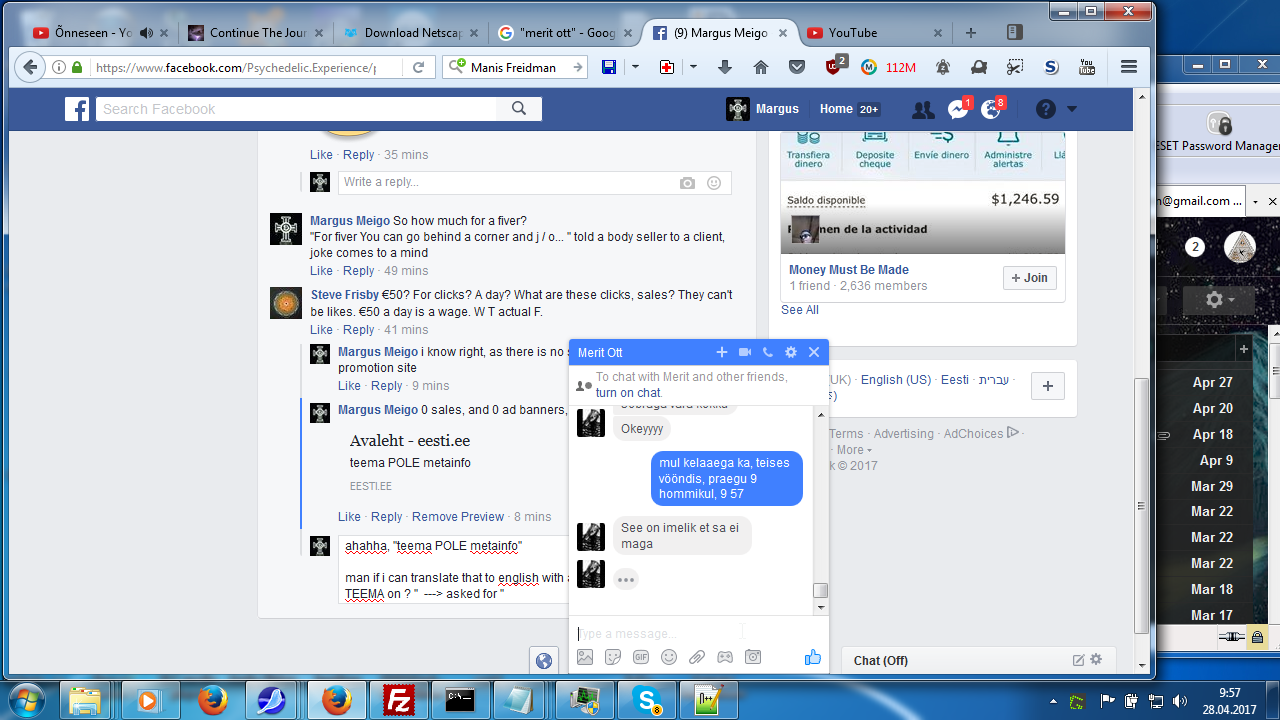Send a thumbs-up like in chat

[x=812, y=657]
